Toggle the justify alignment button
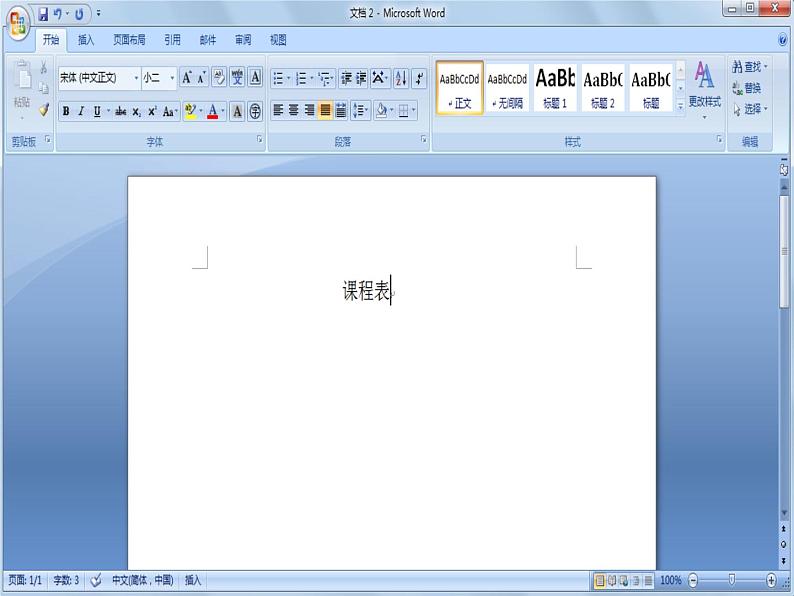Screen dimensions: 794x596 click(325, 111)
